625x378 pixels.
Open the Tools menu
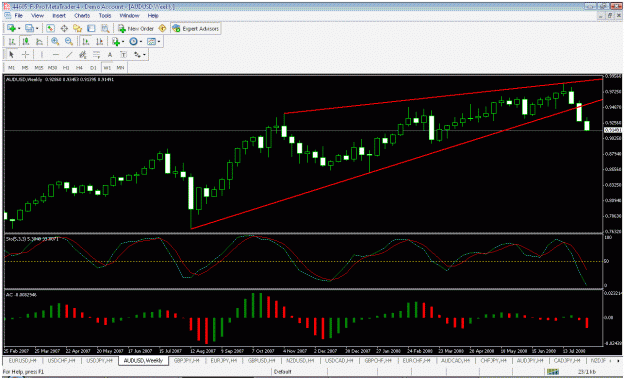tap(105, 16)
